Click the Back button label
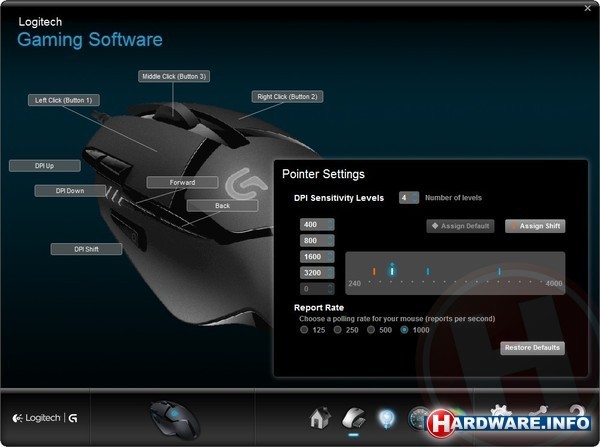The width and height of the screenshot is (600, 447). point(222,206)
